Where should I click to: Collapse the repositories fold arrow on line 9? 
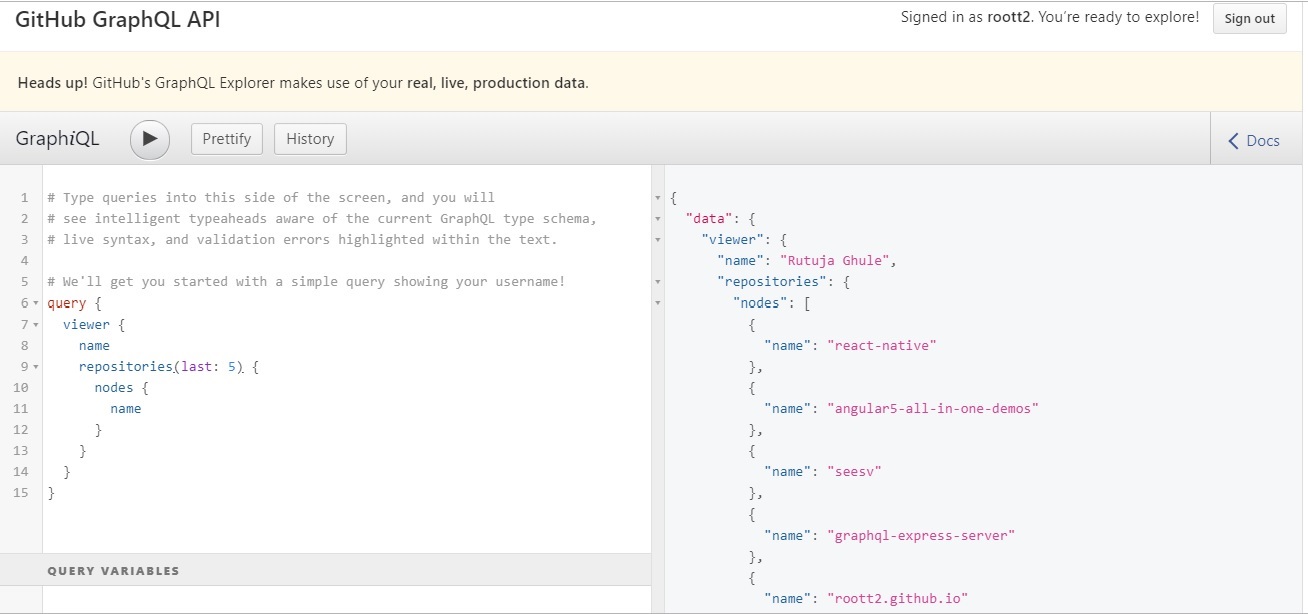[x=37, y=366]
